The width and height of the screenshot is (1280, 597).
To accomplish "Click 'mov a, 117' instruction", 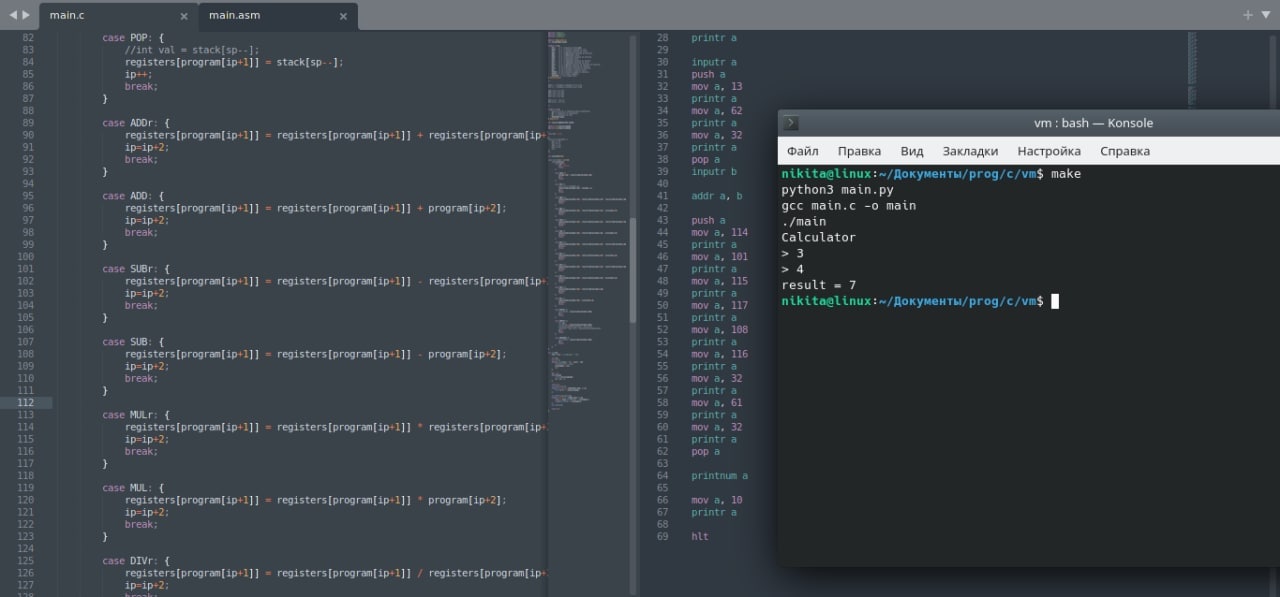I will pyautogui.click(x=720, y=305).
